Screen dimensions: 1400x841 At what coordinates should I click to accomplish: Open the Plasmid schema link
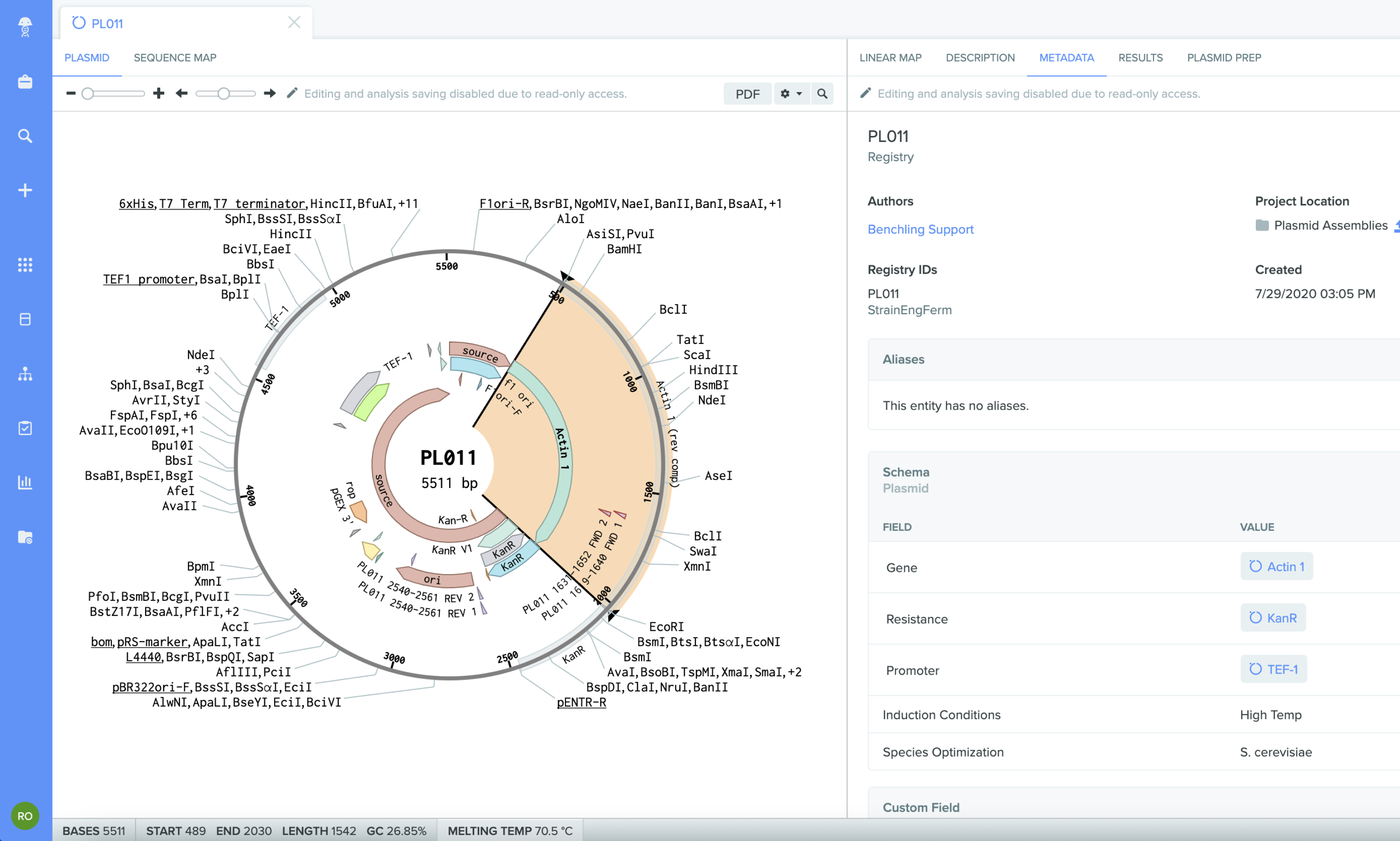pyautogui.click(x=905, y=488)
